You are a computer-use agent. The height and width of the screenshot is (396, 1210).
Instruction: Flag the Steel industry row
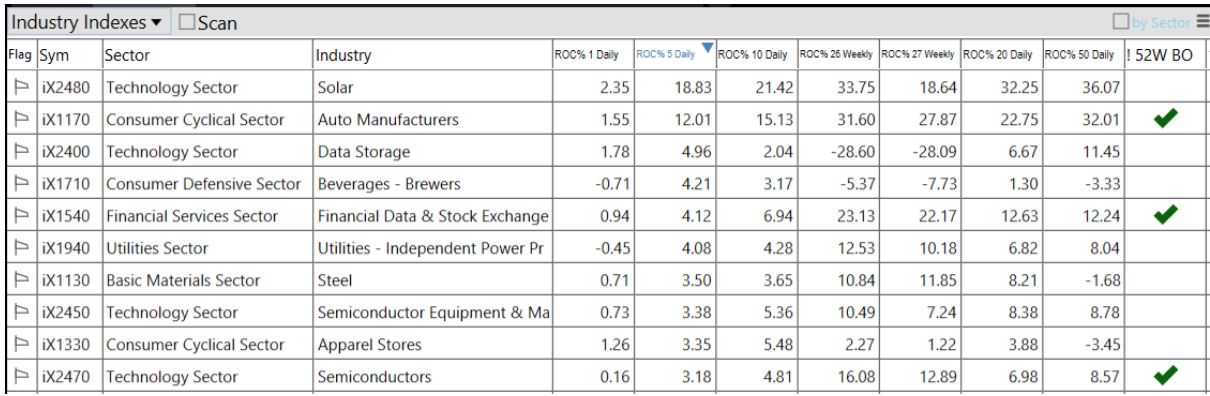[20, 281]
